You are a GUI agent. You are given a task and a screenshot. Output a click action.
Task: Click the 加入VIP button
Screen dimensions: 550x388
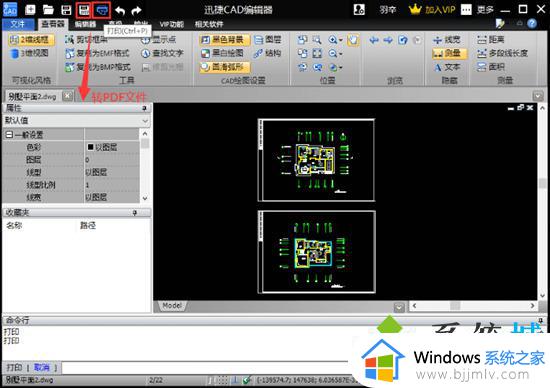coord(432,10)
